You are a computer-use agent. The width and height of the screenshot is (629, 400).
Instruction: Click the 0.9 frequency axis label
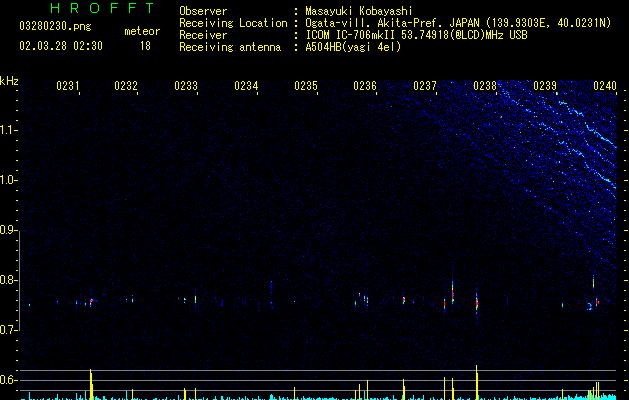tap(9, 230)
